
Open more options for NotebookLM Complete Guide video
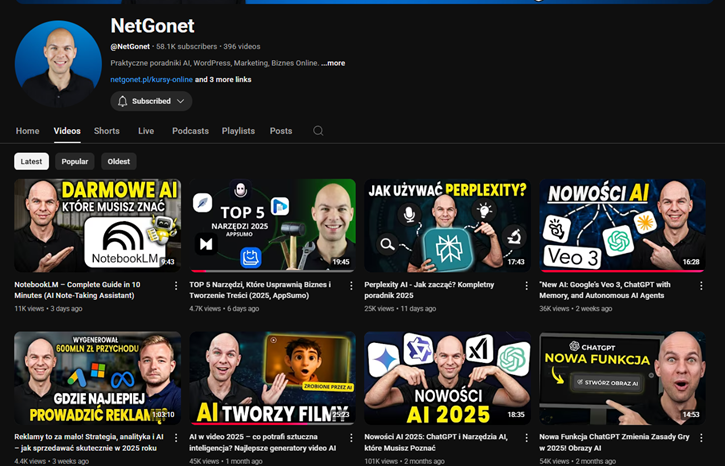pos(176,286)
